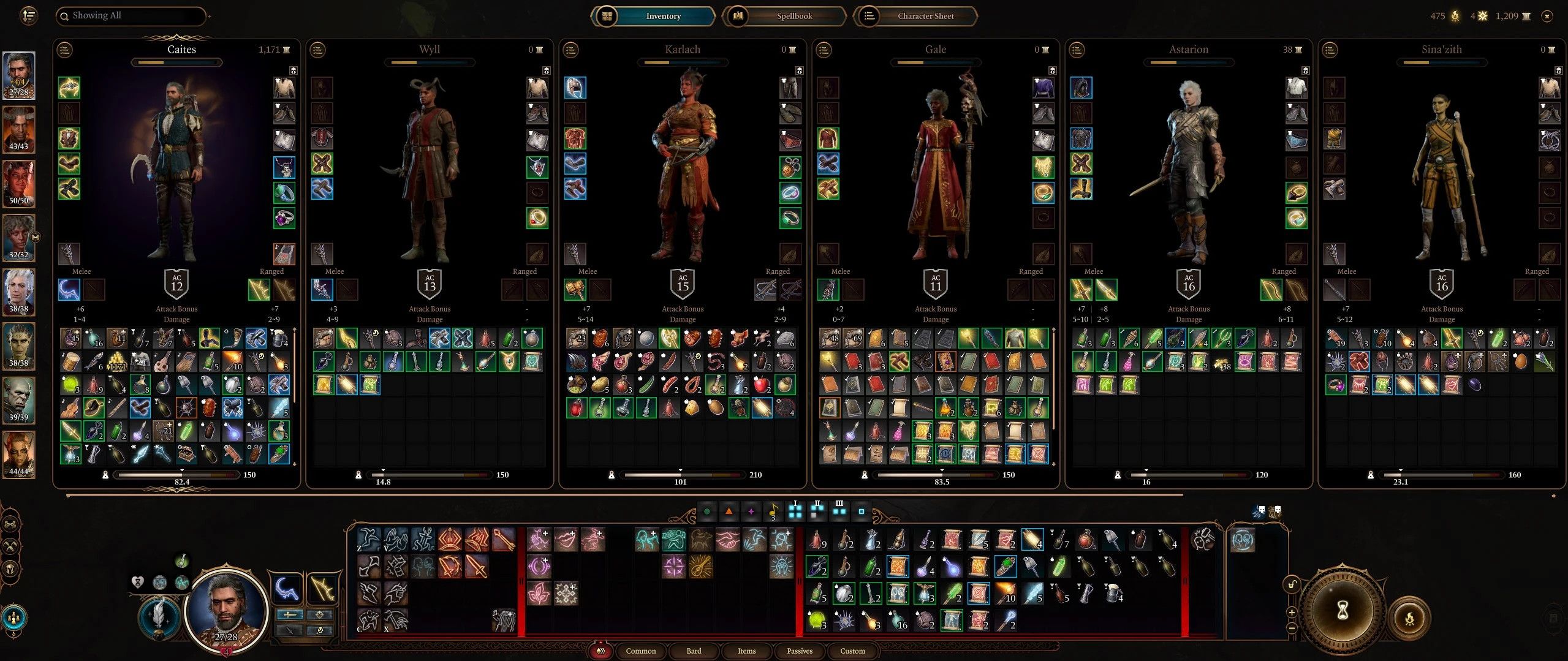Click the Hide crouching action icon marked C

369,621
